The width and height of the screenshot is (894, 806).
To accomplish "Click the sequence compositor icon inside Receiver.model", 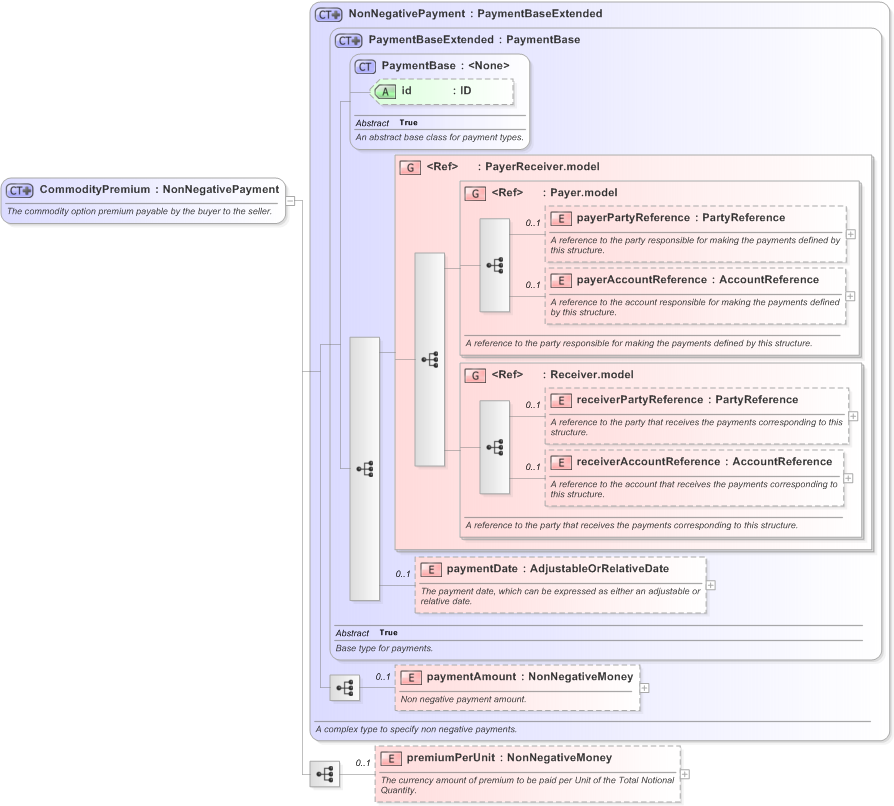I will point(494,447).
